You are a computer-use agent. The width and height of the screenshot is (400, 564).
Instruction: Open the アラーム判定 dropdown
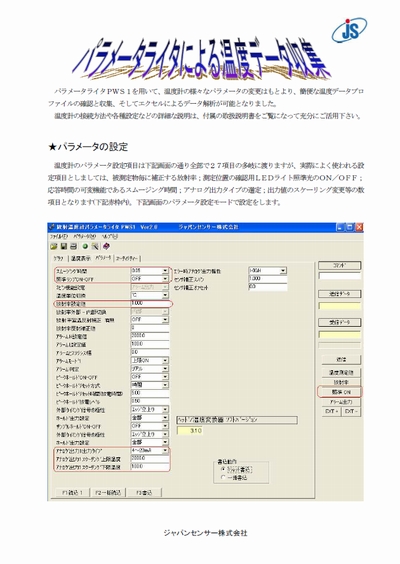pos(150,369)
